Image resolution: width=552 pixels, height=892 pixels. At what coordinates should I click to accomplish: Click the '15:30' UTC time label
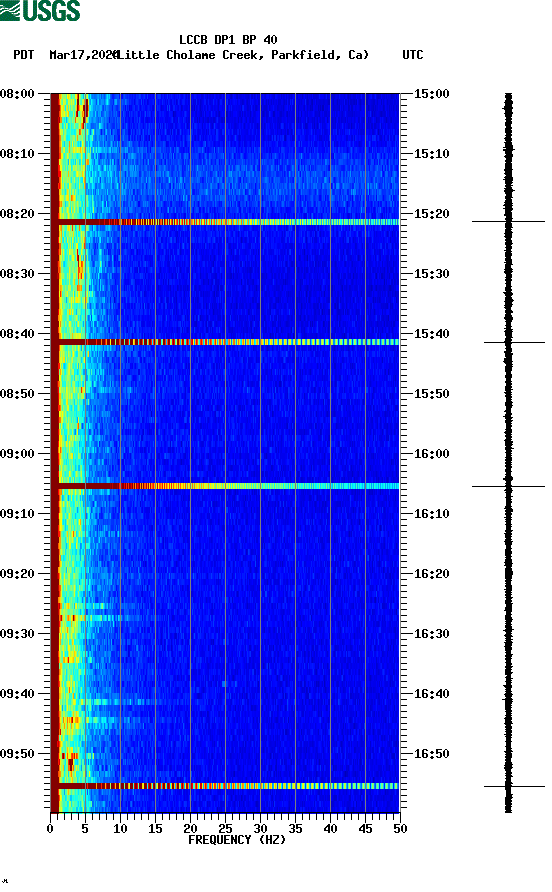coord(431,274)
